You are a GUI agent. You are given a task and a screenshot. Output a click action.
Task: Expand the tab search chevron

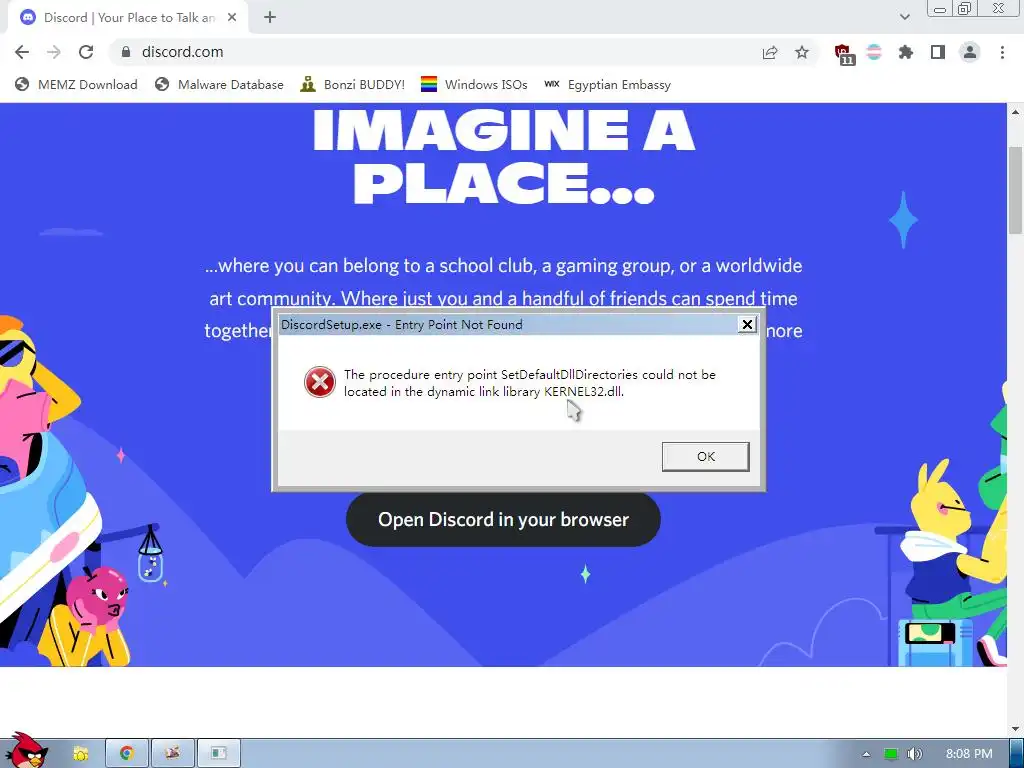[904, 18]
